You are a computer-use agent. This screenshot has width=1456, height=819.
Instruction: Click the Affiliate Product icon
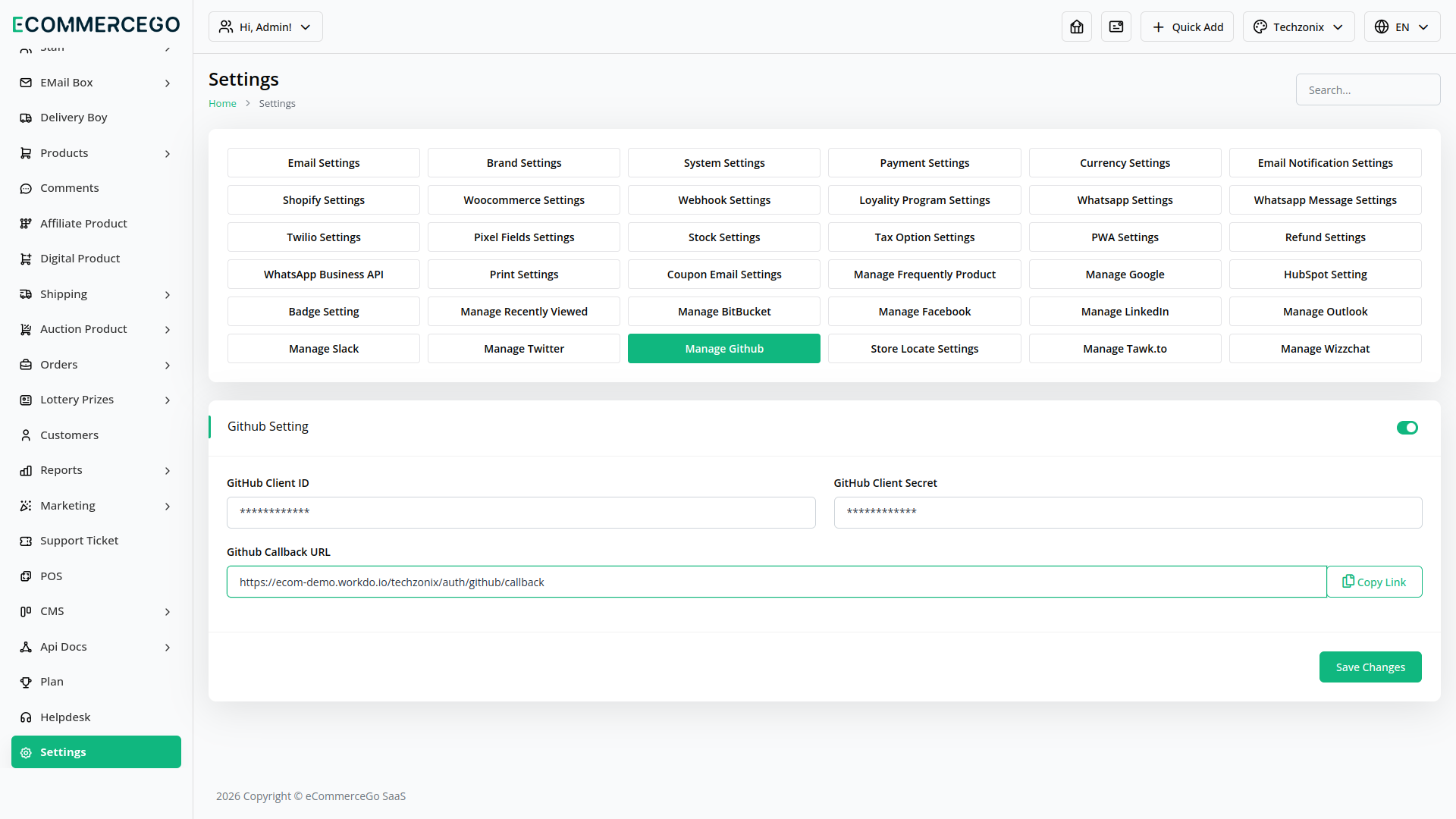tap(26, 224)
